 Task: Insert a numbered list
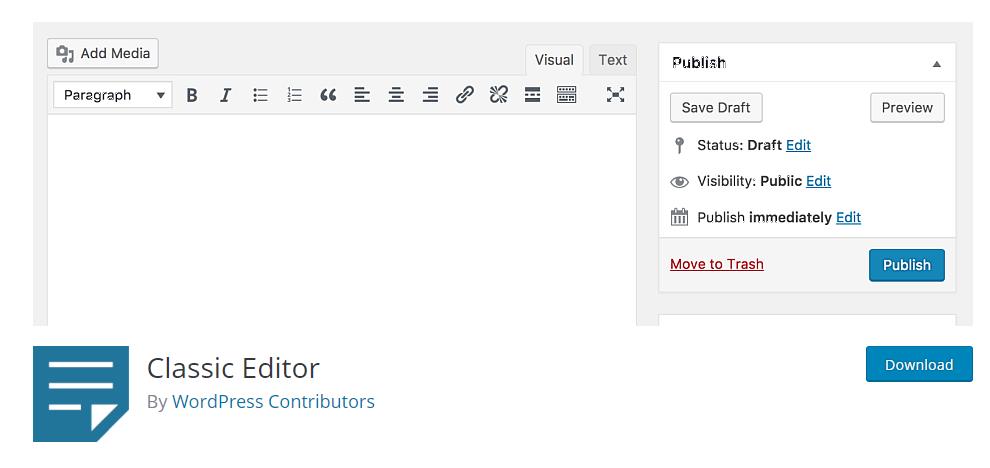click(x=294, y=95)
